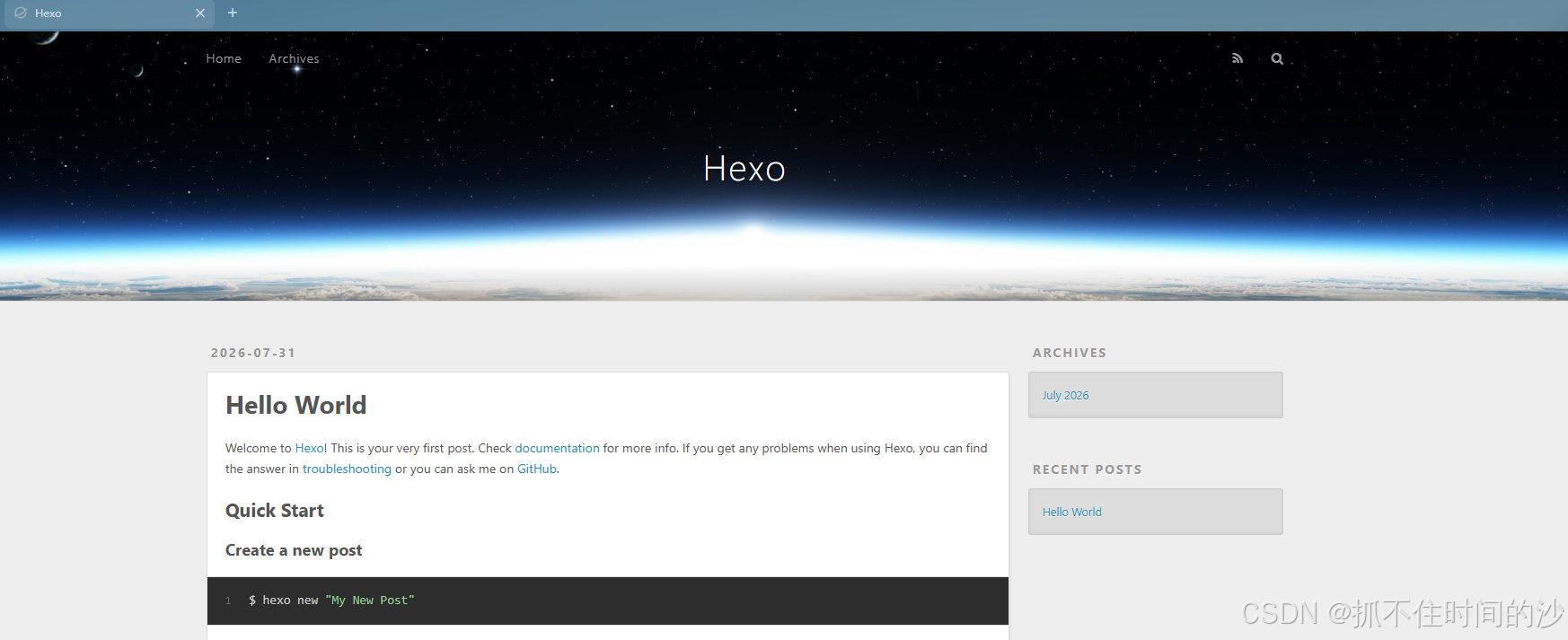Image resolution: width=1568 pixels, height=640 pixels.
Task: Visit the GitHub link
Action: tap(537, 469)
